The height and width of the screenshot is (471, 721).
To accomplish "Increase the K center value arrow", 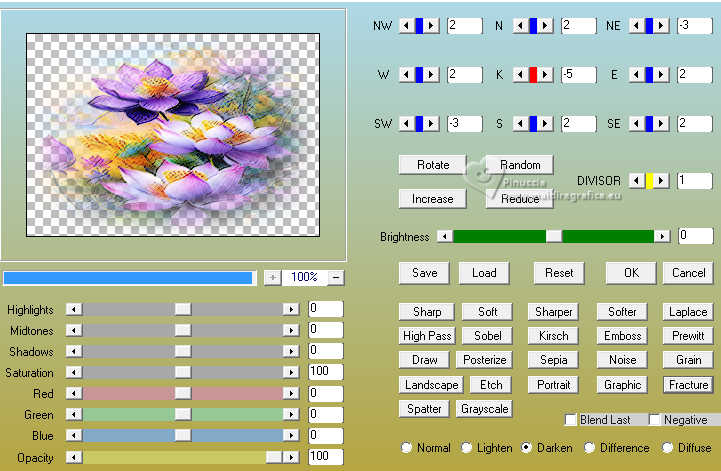I will tap(545, 74).
